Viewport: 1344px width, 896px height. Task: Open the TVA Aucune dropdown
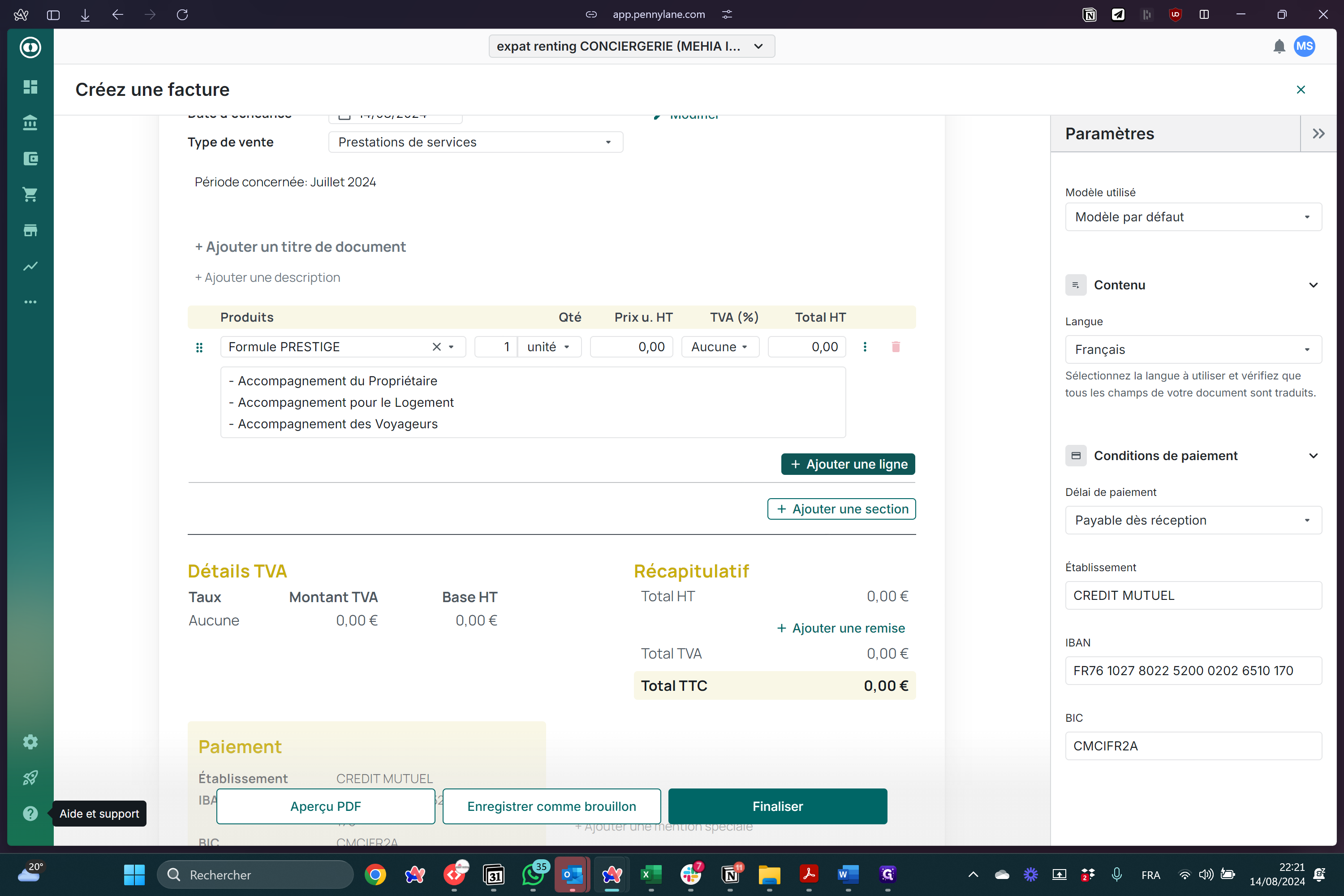(x=720, y=347)
